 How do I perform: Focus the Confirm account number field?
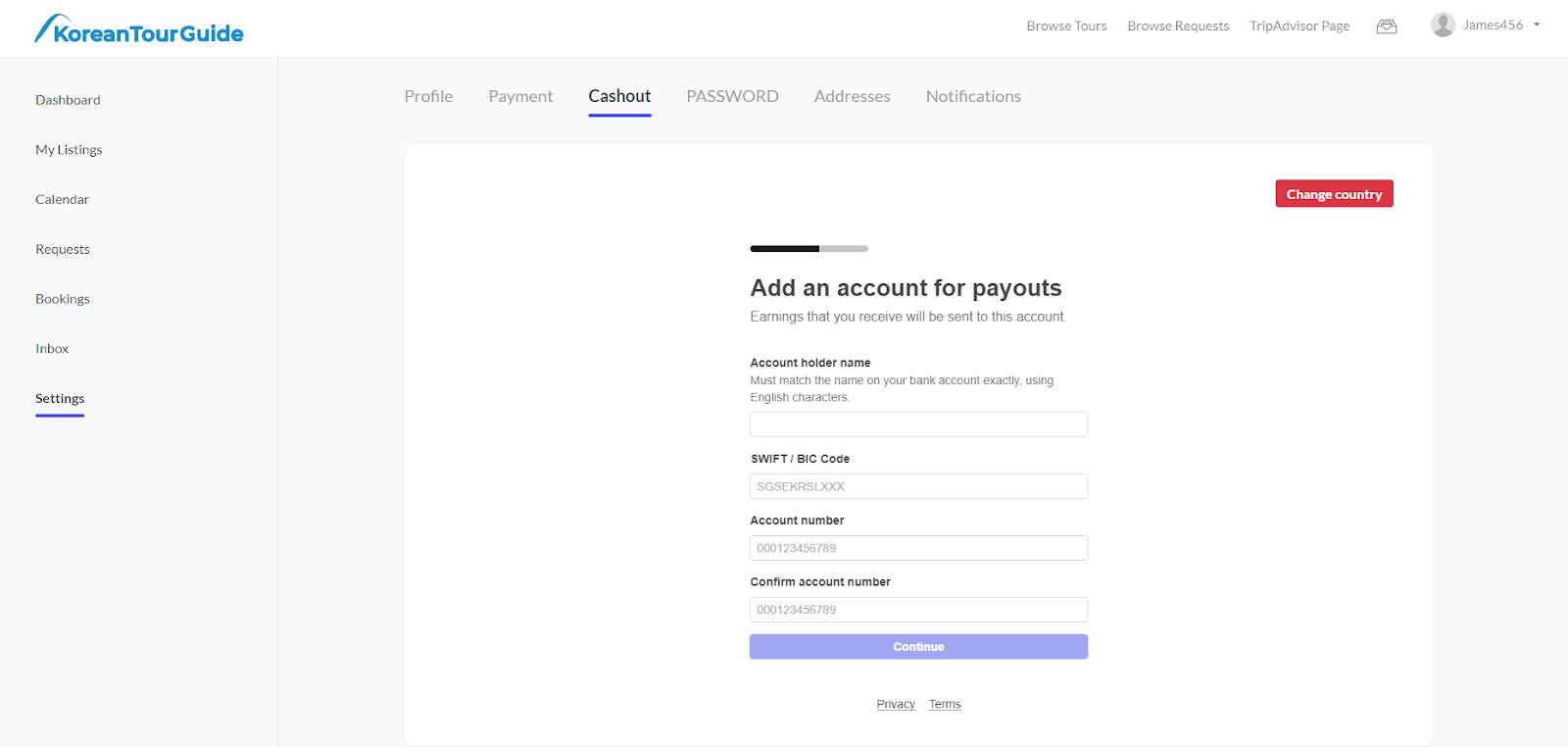click(918, 610)
